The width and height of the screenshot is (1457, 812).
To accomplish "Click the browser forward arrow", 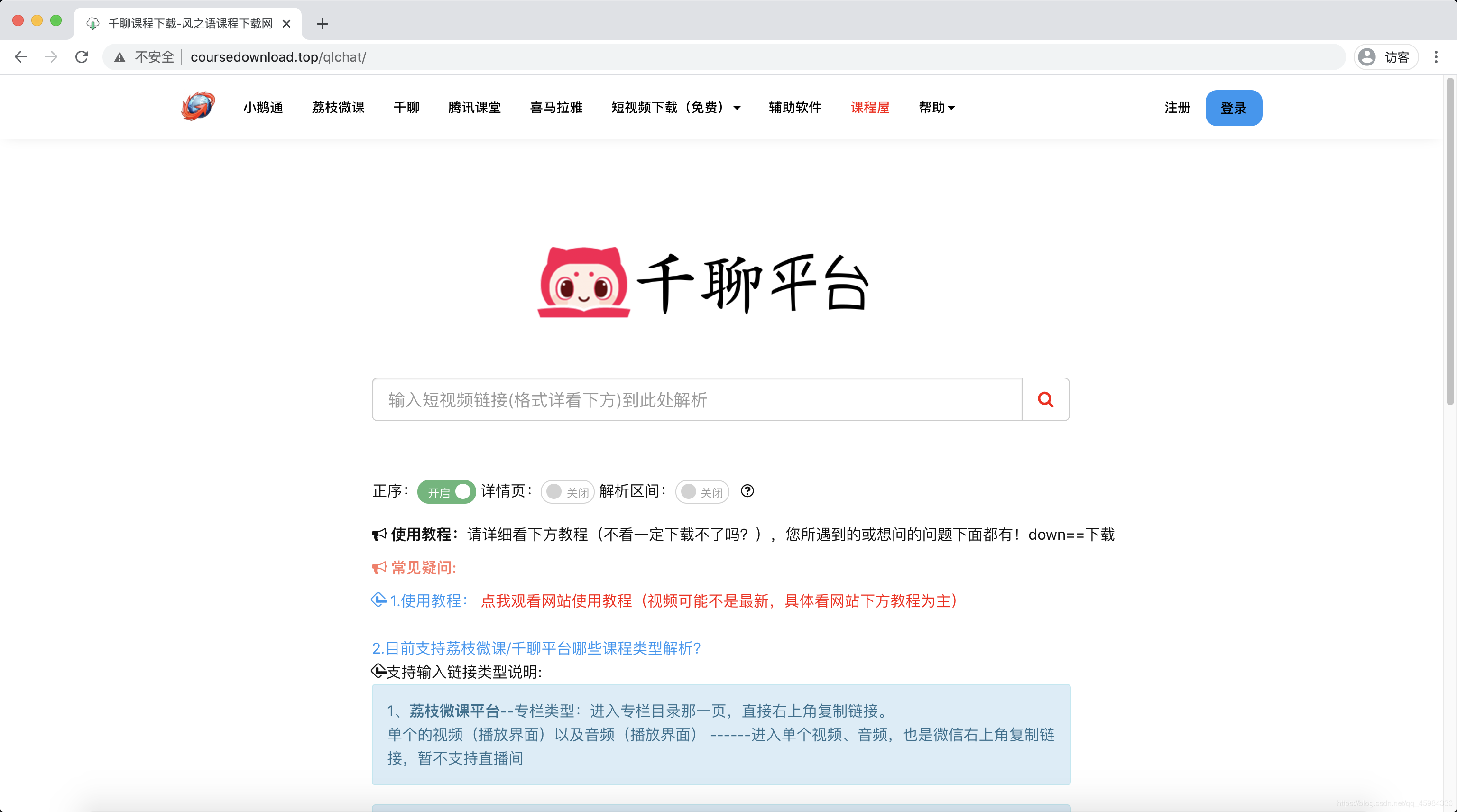I will 52,56.
